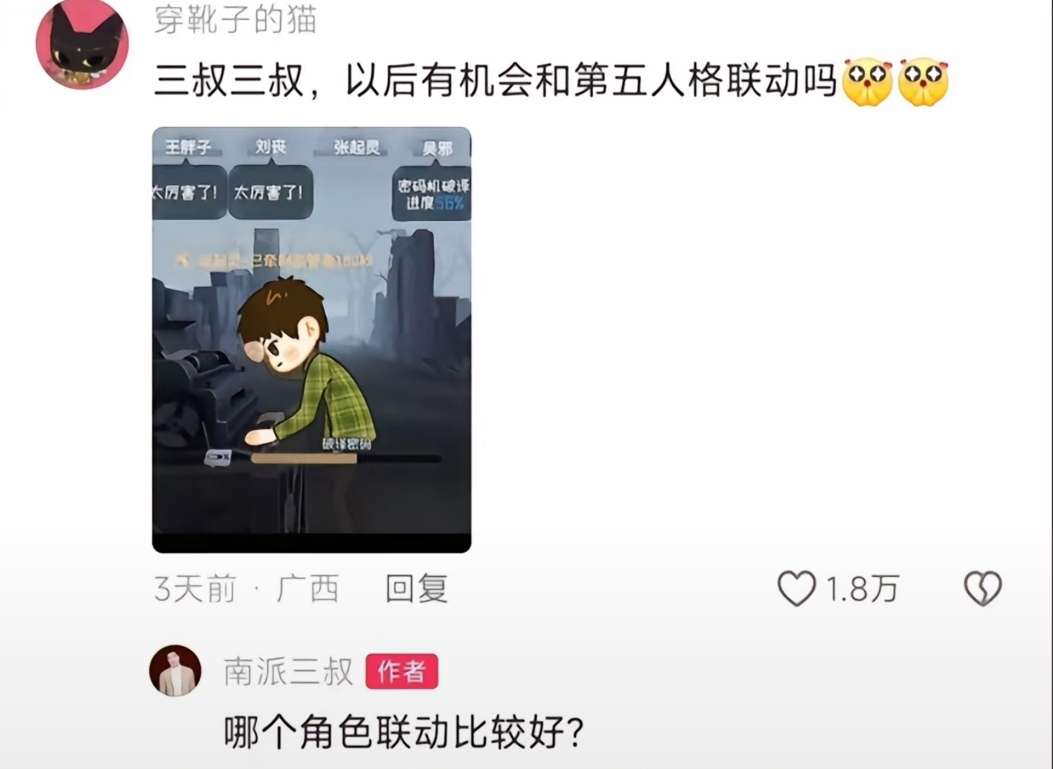Select the 王胖子 label in image

189,146
